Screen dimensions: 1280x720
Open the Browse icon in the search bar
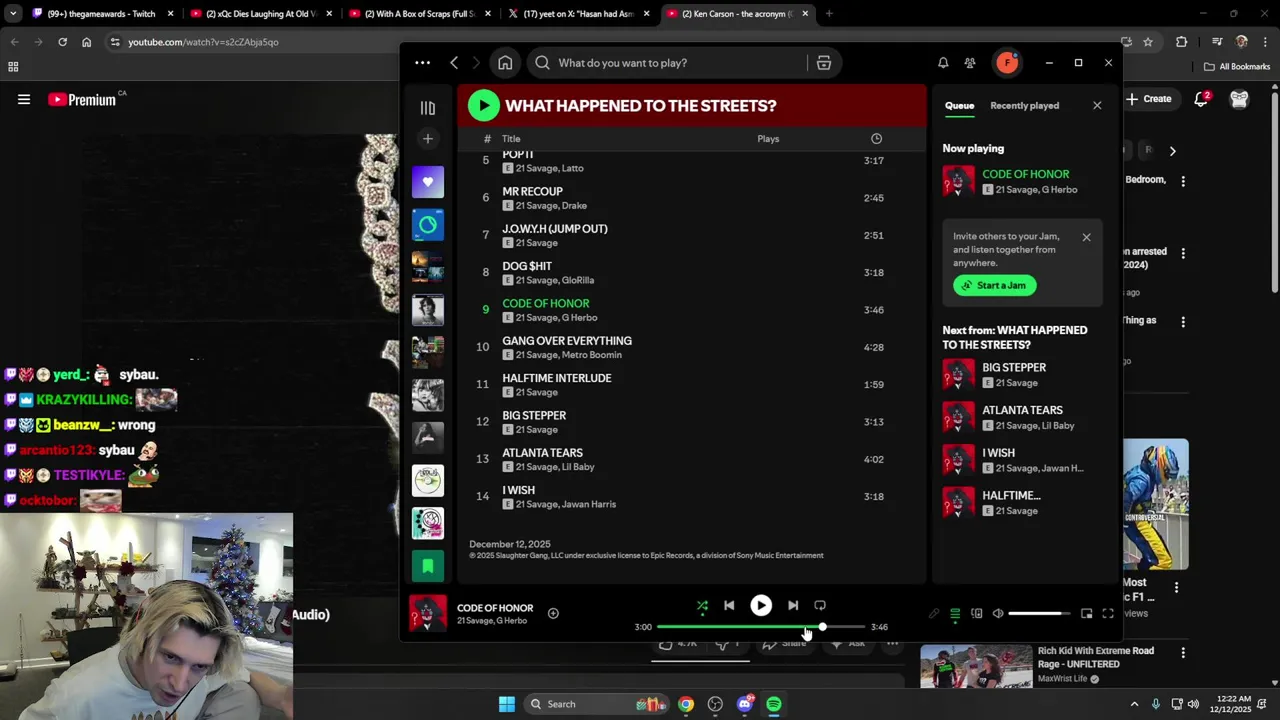pyautogui.click(x=824, y=63)
